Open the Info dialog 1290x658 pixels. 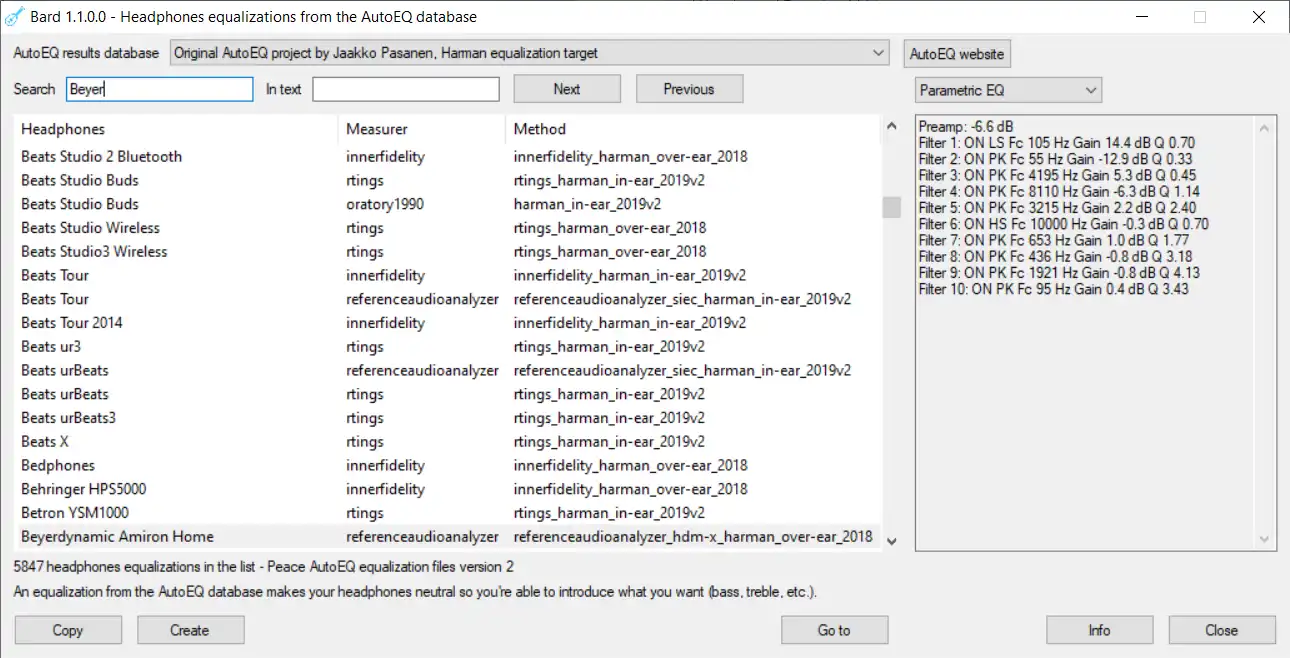1099,630
